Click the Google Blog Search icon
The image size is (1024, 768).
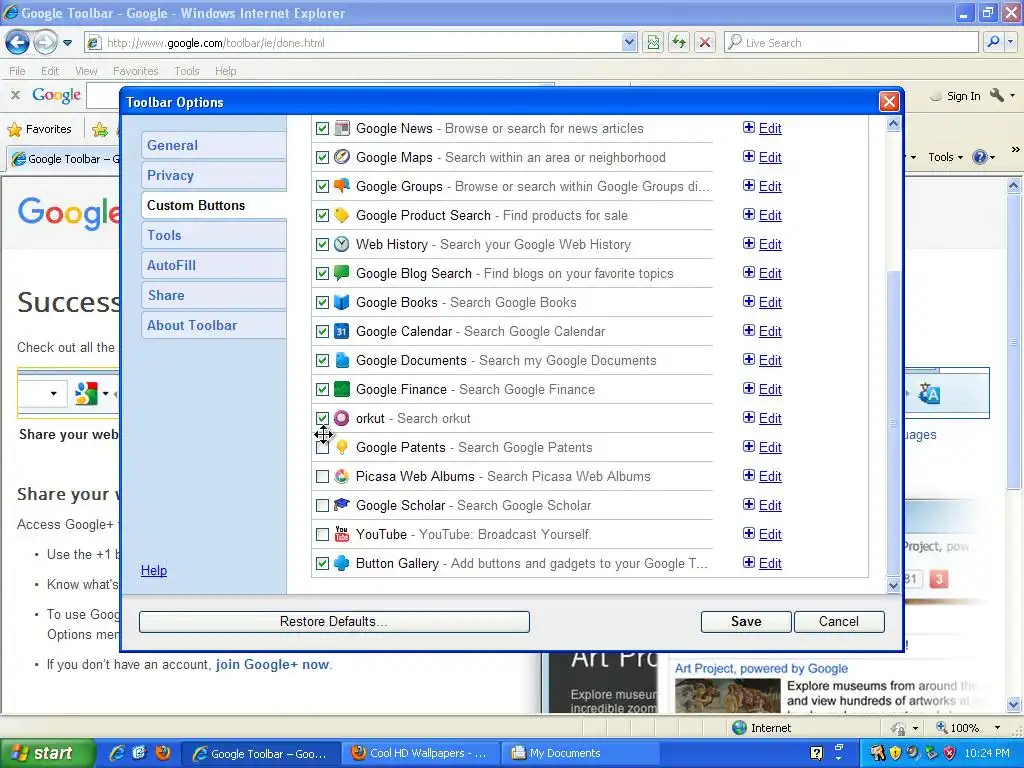[x=342, y=273]
